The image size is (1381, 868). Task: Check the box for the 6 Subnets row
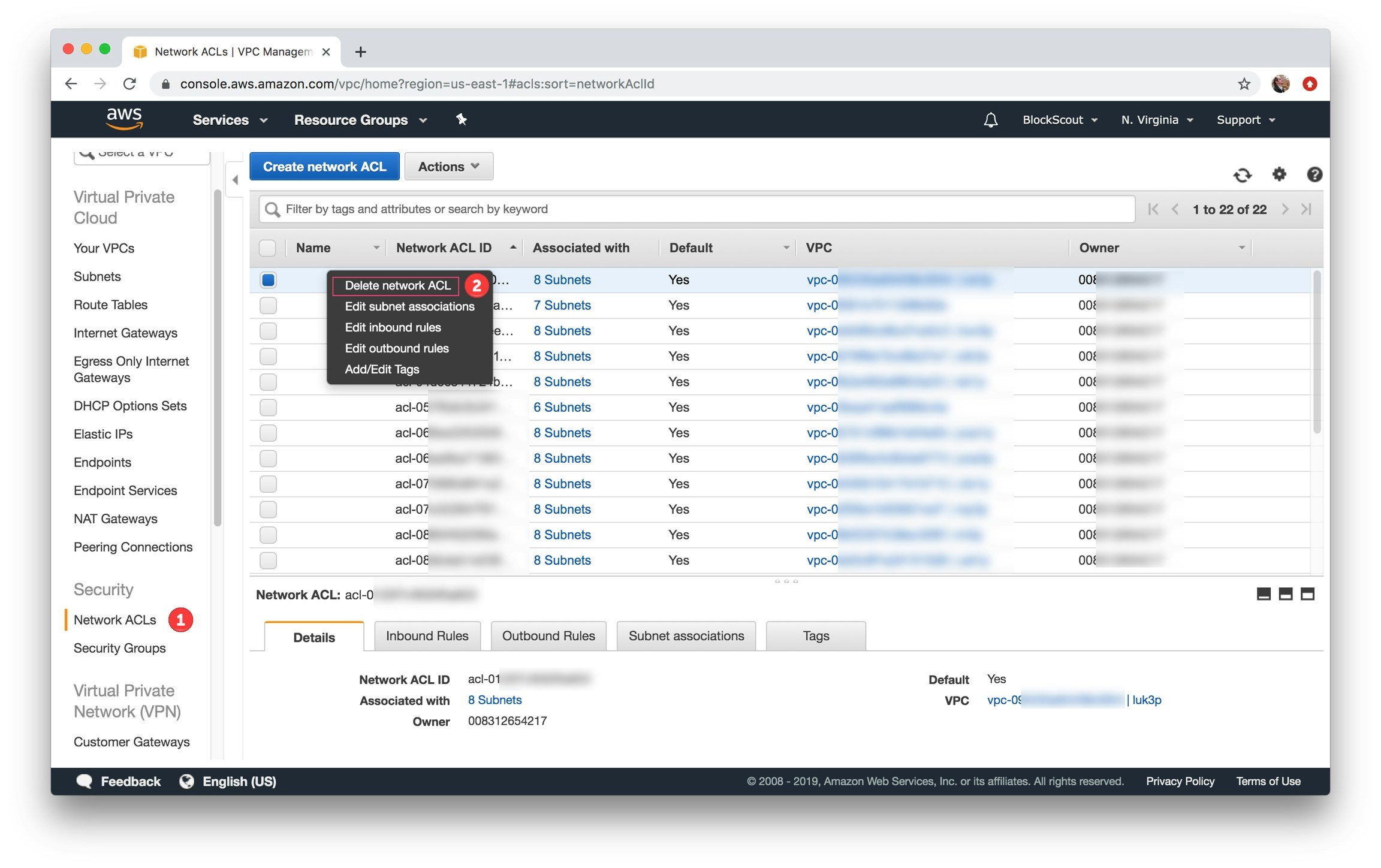point(268,408)
